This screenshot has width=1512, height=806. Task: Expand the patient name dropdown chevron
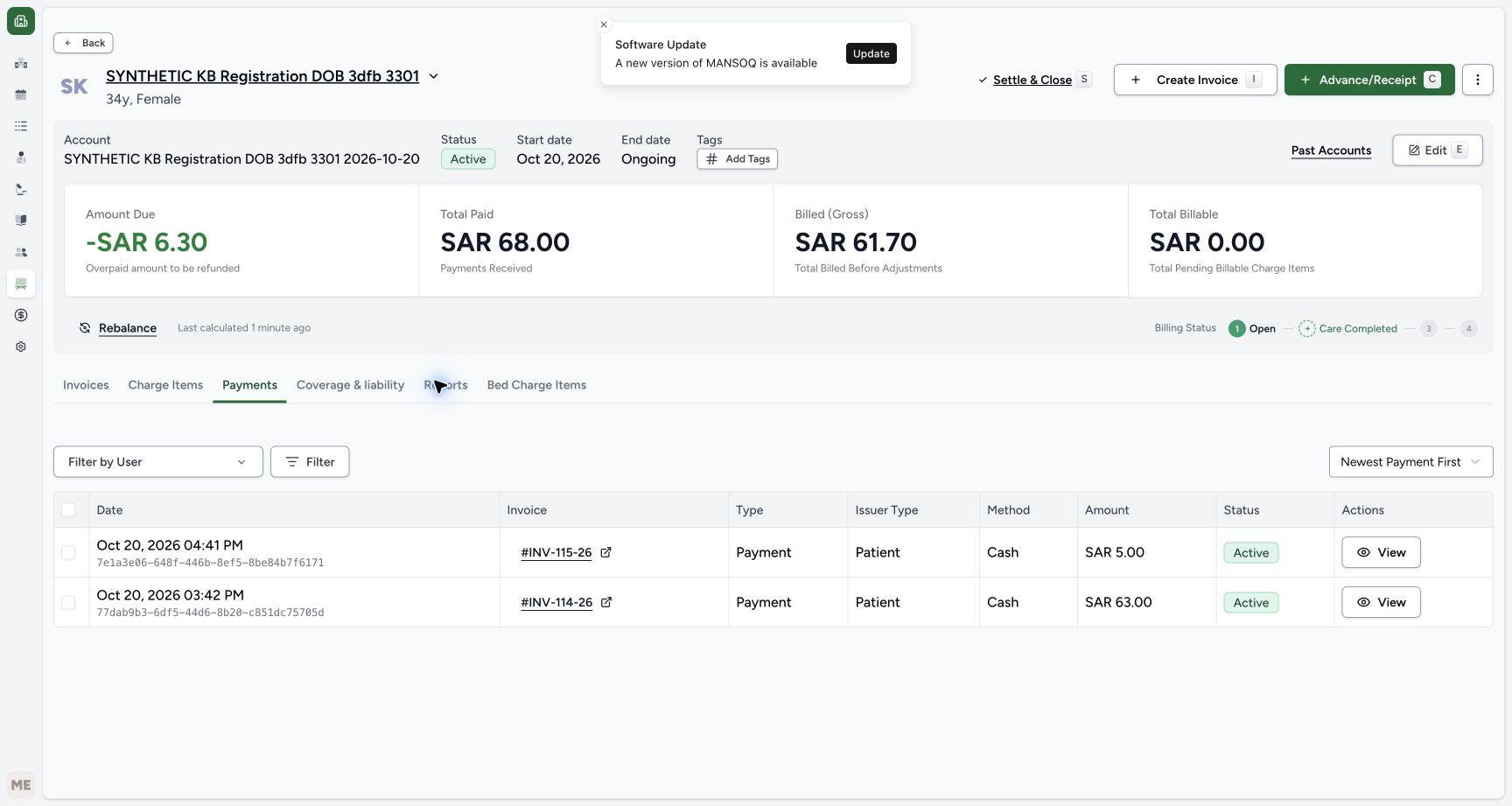pyautogui.click(x=433, y=76)
